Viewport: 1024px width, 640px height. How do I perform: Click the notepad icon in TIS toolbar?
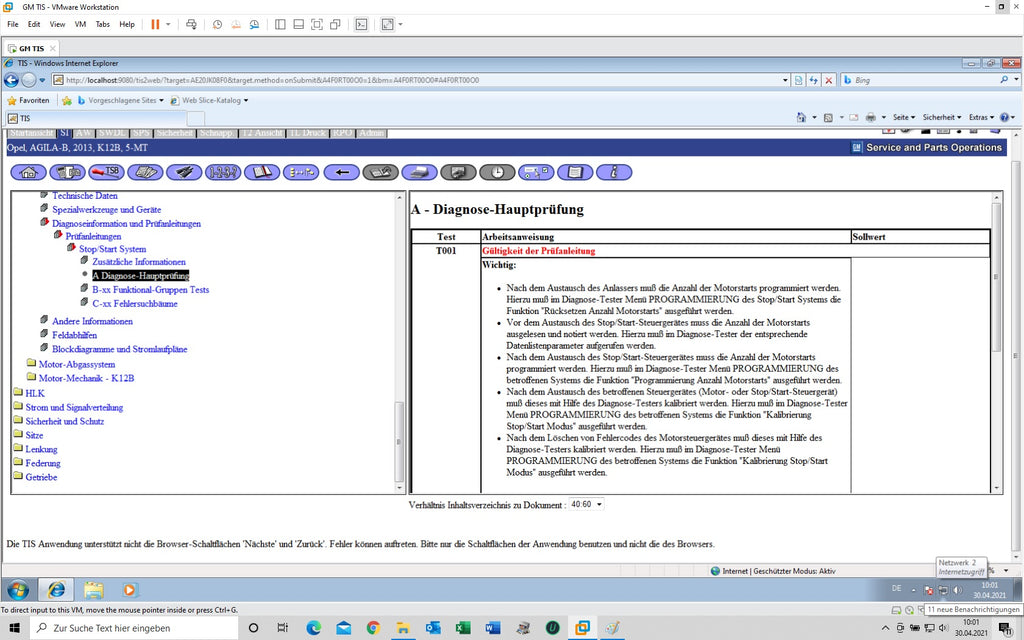[575, 172]
